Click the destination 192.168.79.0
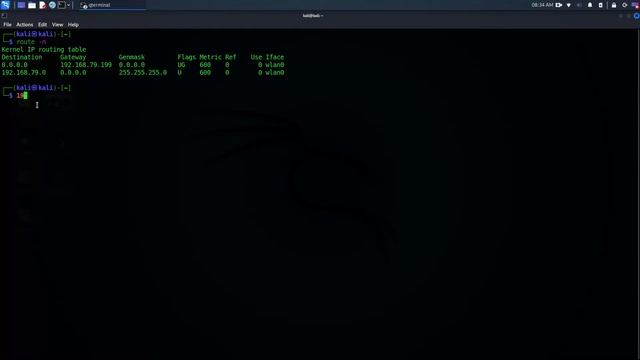The width and height of the screenshot is (640, 360). pyautogui.click(x=24, y=73)
